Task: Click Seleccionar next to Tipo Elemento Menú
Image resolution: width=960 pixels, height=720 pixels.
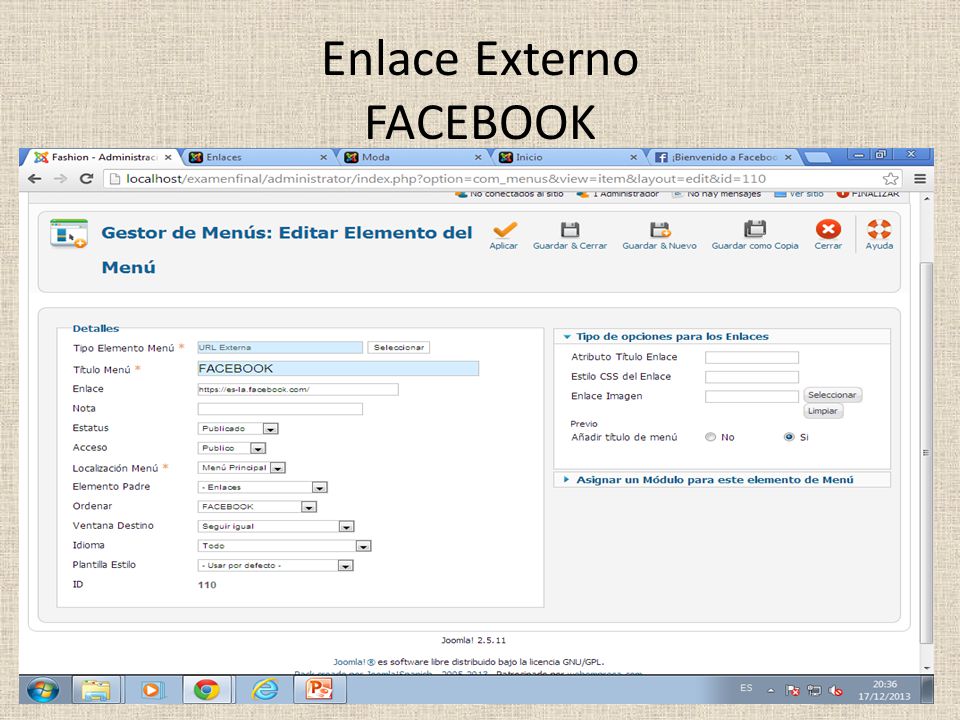Action: [399, 348]
